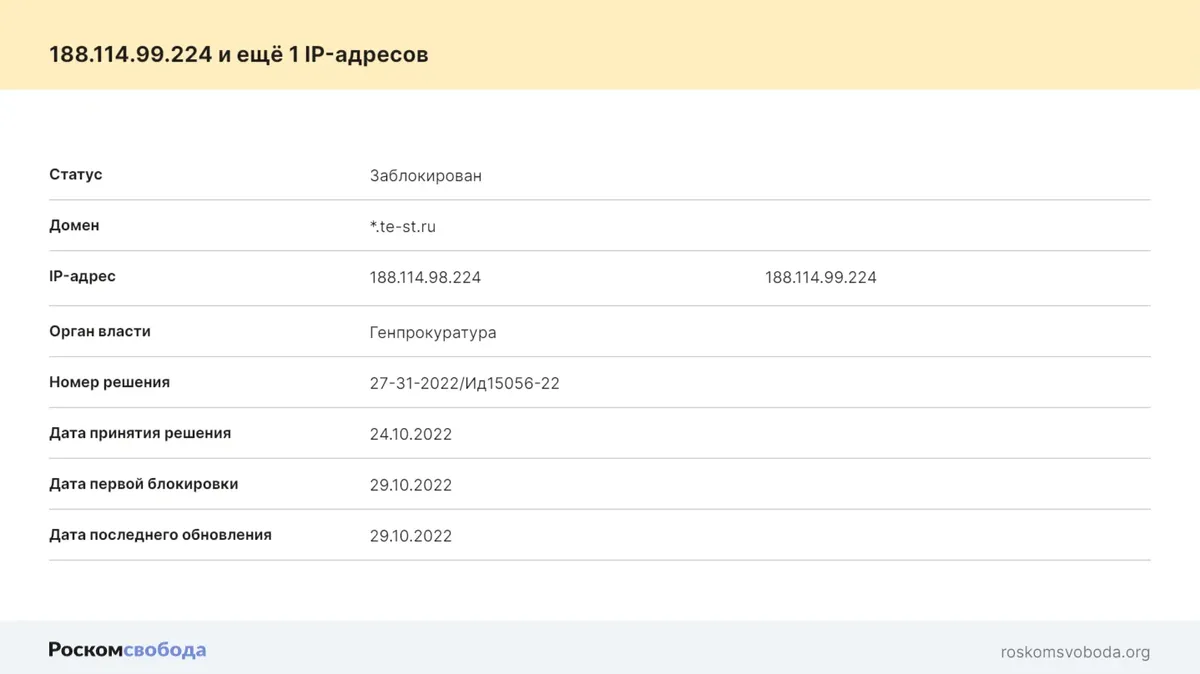Select the Домен row label
Screen dimensions: 1200x674
pyautogui.click(x=74, y=226)
